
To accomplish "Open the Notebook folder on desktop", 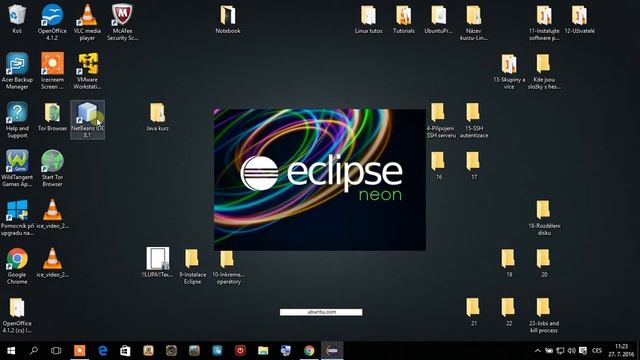I will [x=228, y=19].
